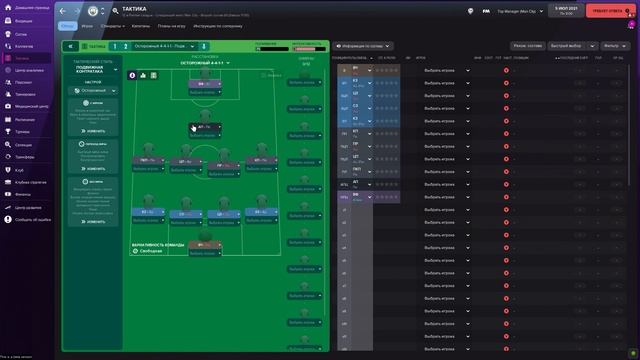The width and height of the screenshot is (640, 360).
Task: Open player select dropdown under pitch striker
Action: 205,92
